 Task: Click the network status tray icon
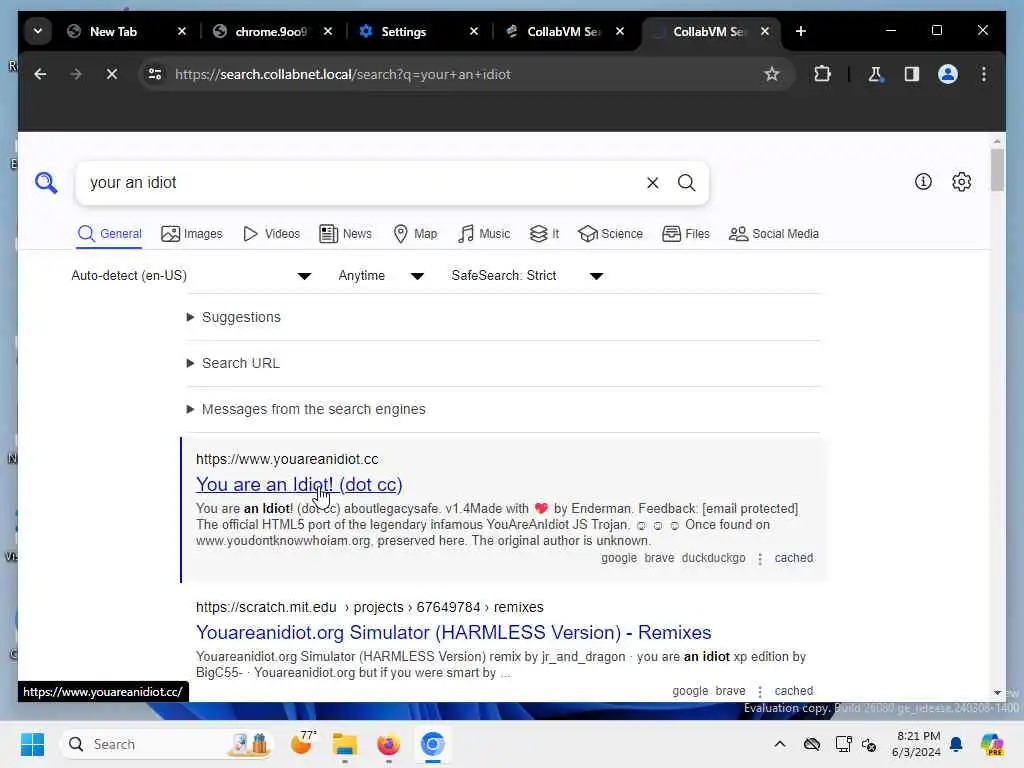coord(843,744)
